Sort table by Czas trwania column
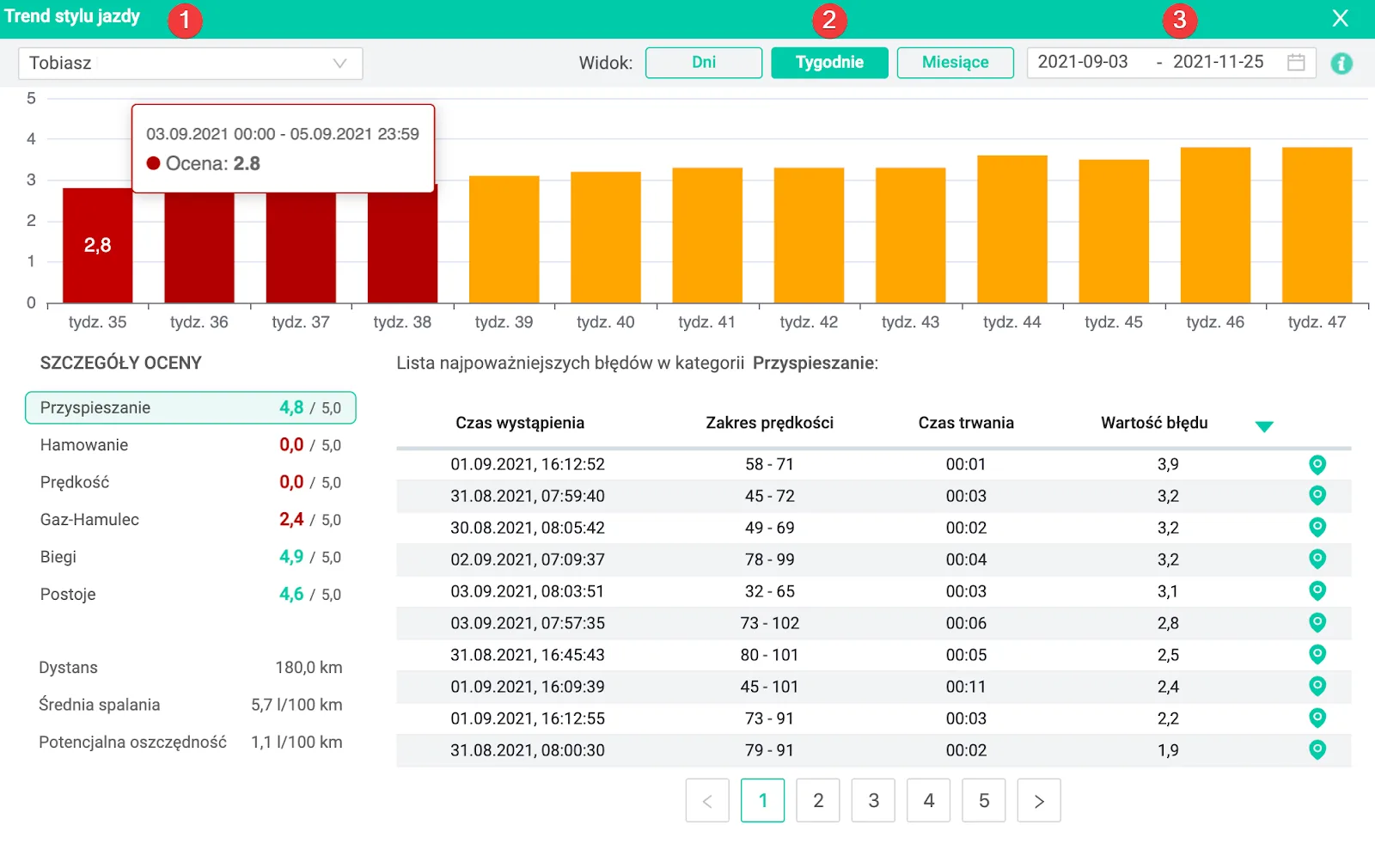This screenshot has height=868, width=1375. point(966,423)
